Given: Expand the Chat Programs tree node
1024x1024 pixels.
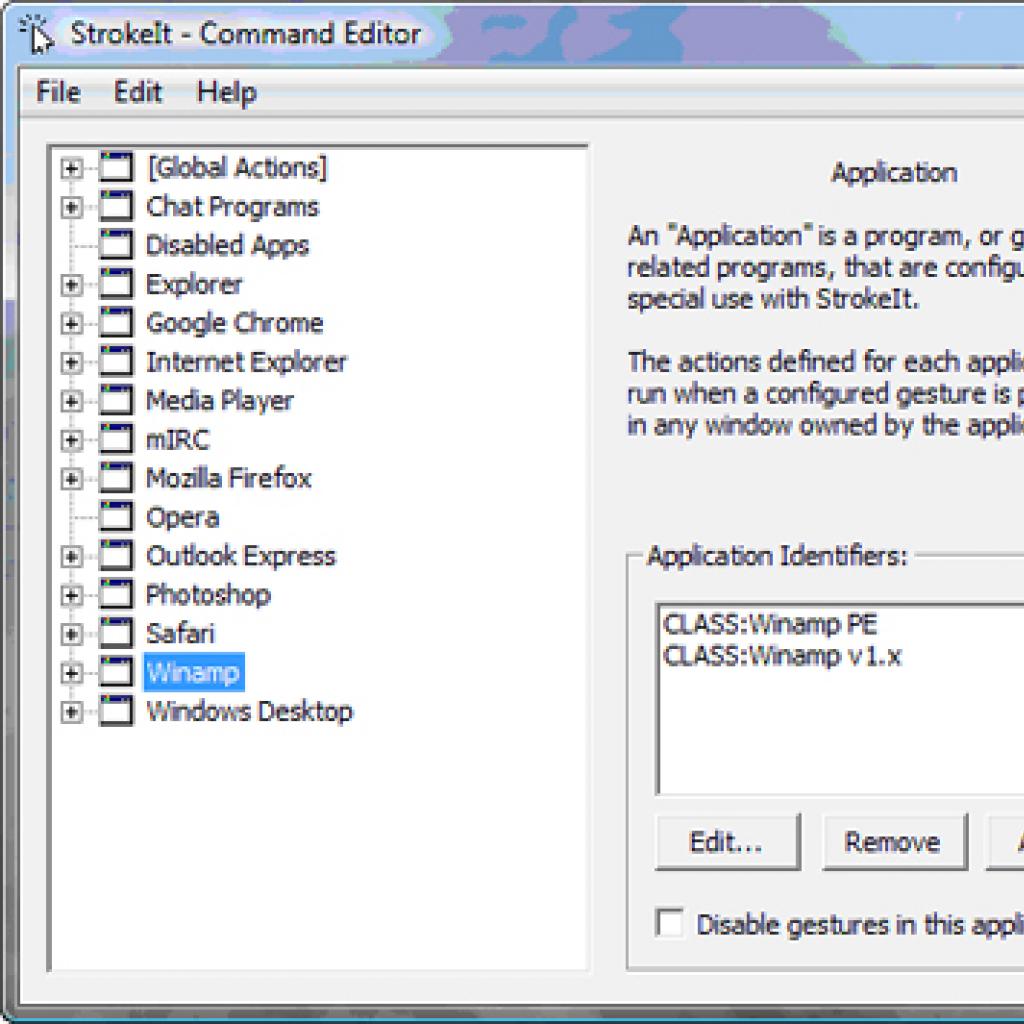Looking at the screenshot, I should [x=71, y=208].
